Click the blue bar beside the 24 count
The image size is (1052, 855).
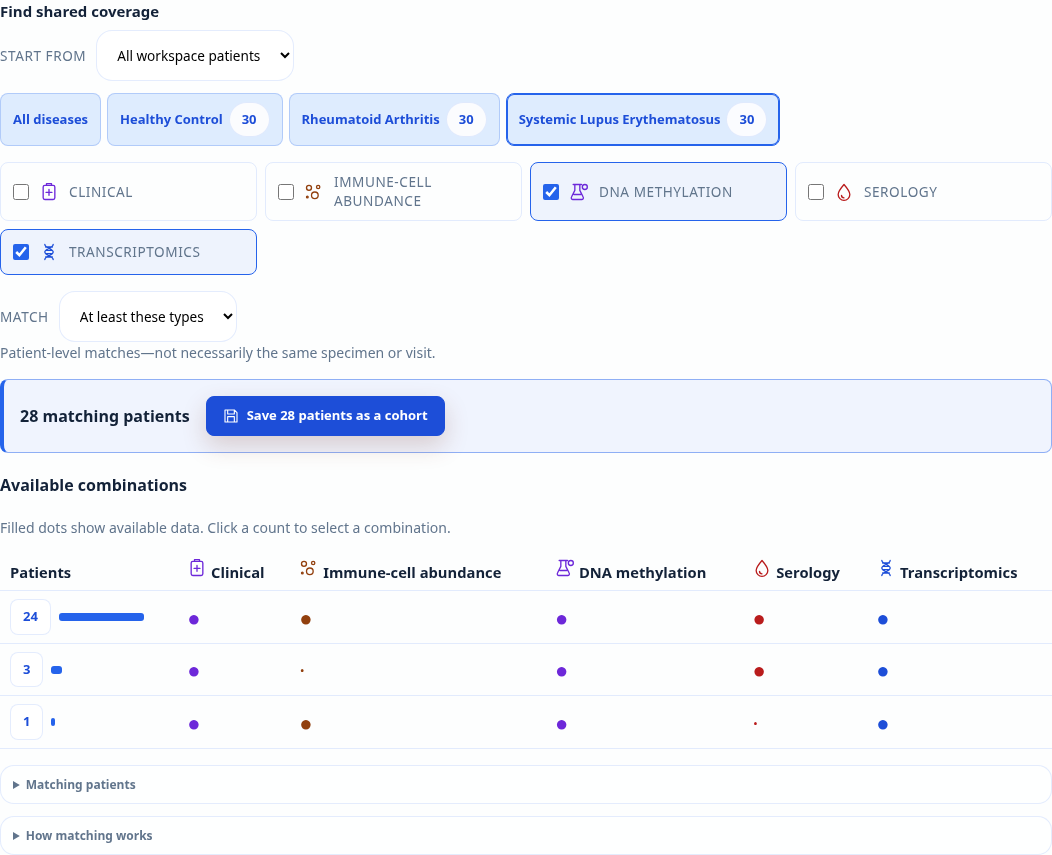coord(101,617)
